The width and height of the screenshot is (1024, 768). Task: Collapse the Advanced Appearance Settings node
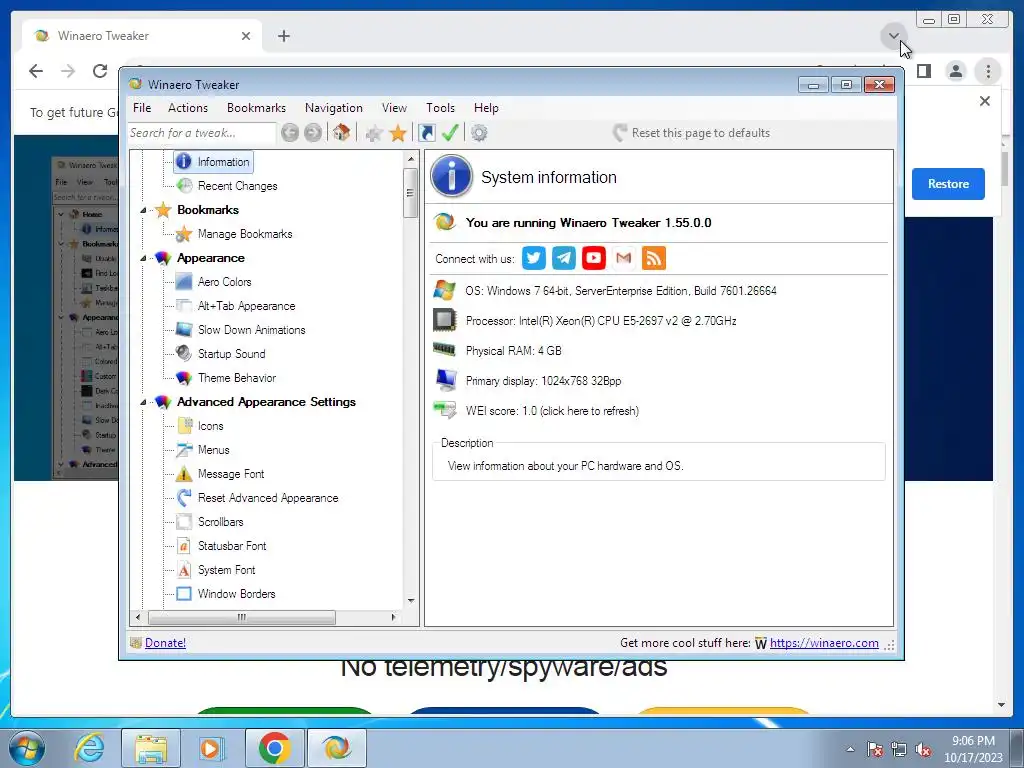143,402
